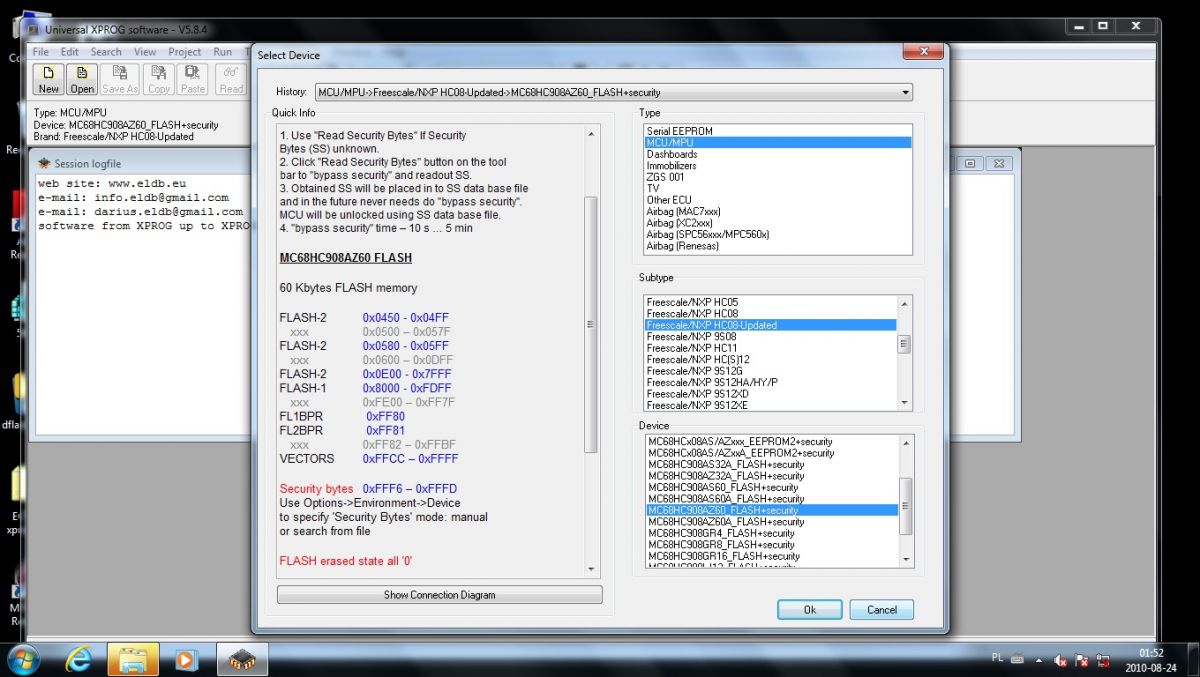Click the Ok button

tap(809, 609)
